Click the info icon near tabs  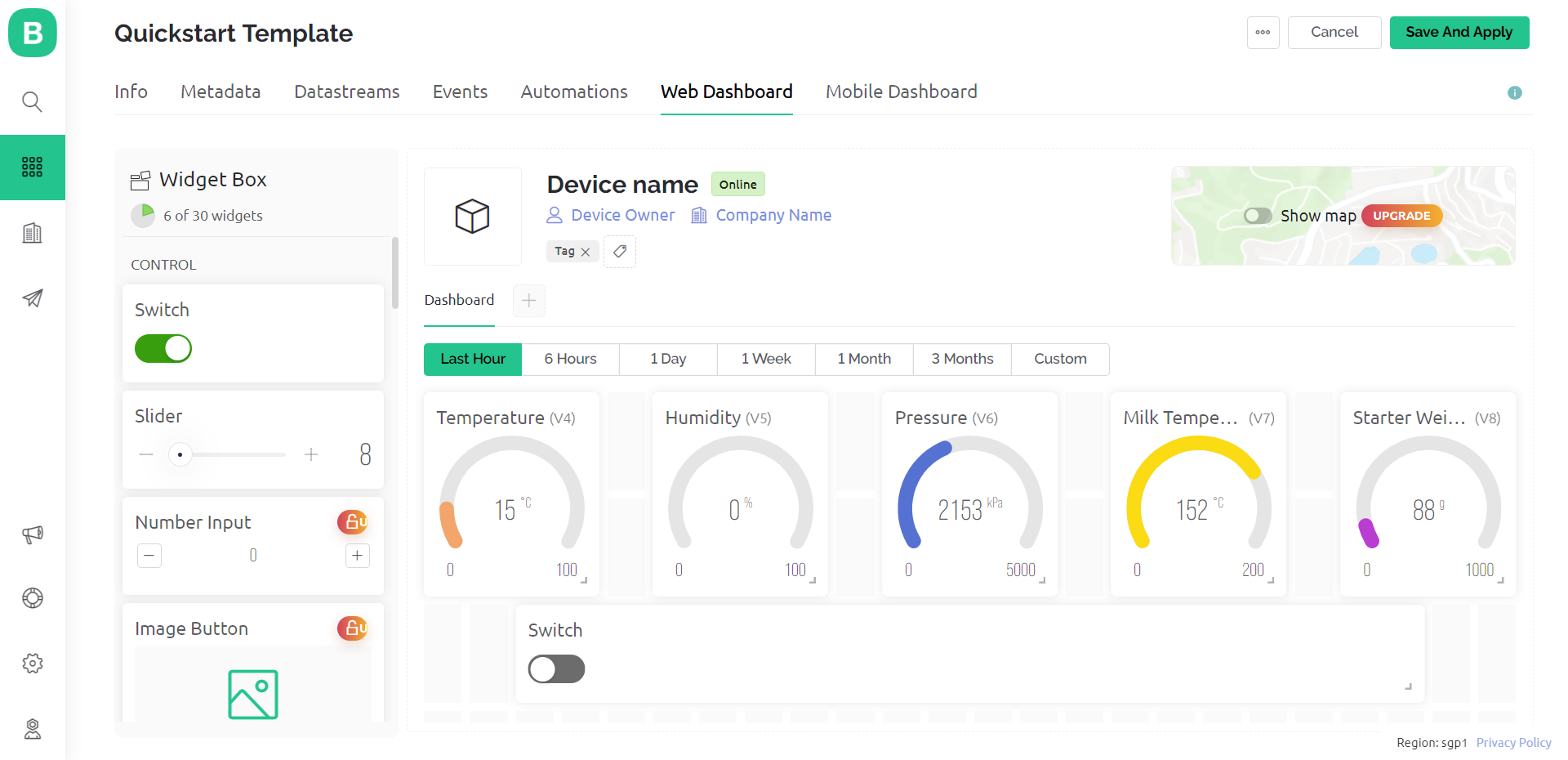[1514, 92]
